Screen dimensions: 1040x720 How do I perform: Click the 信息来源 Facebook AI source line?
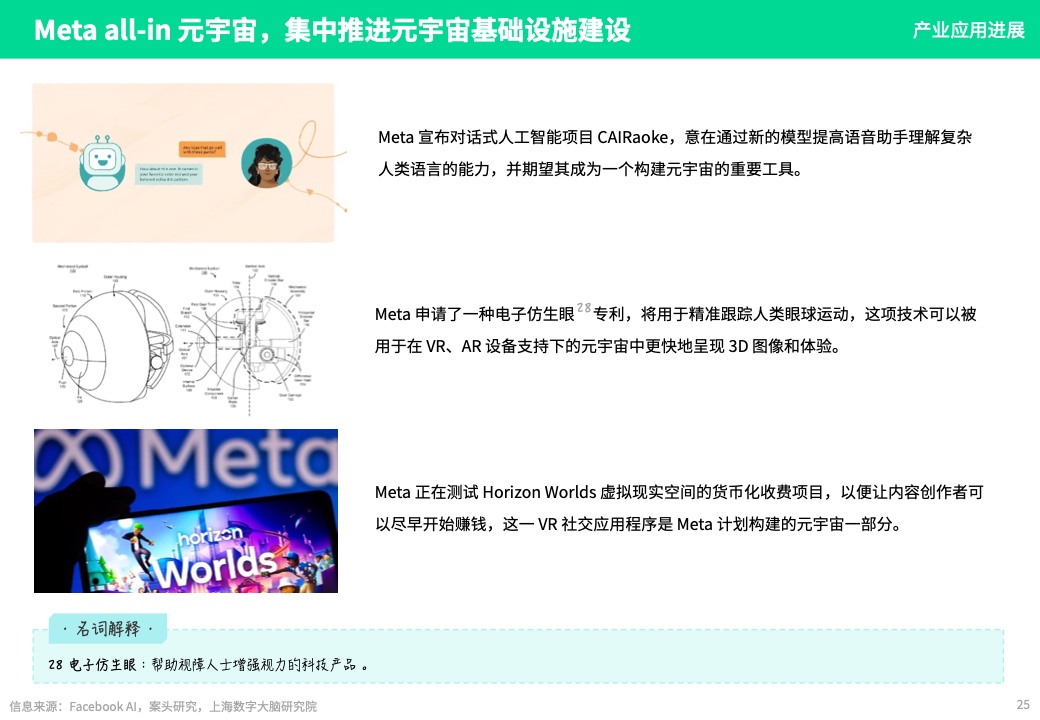(162, 706)
